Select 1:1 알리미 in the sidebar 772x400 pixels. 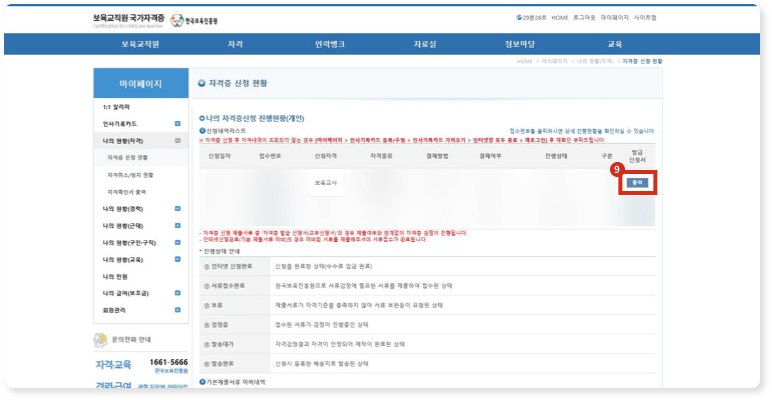point(116,107)
